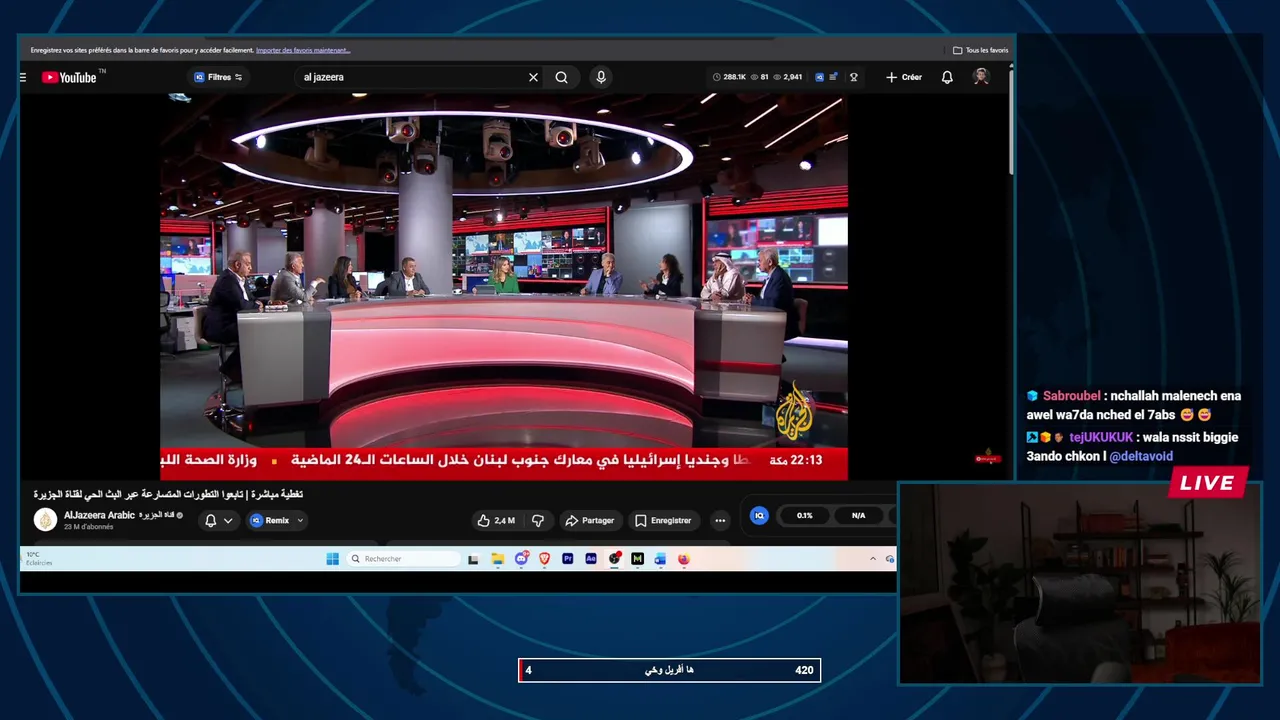The image size is (1280, 720).
Task: Click the N/A vidIQ pill
Action: 858,515
